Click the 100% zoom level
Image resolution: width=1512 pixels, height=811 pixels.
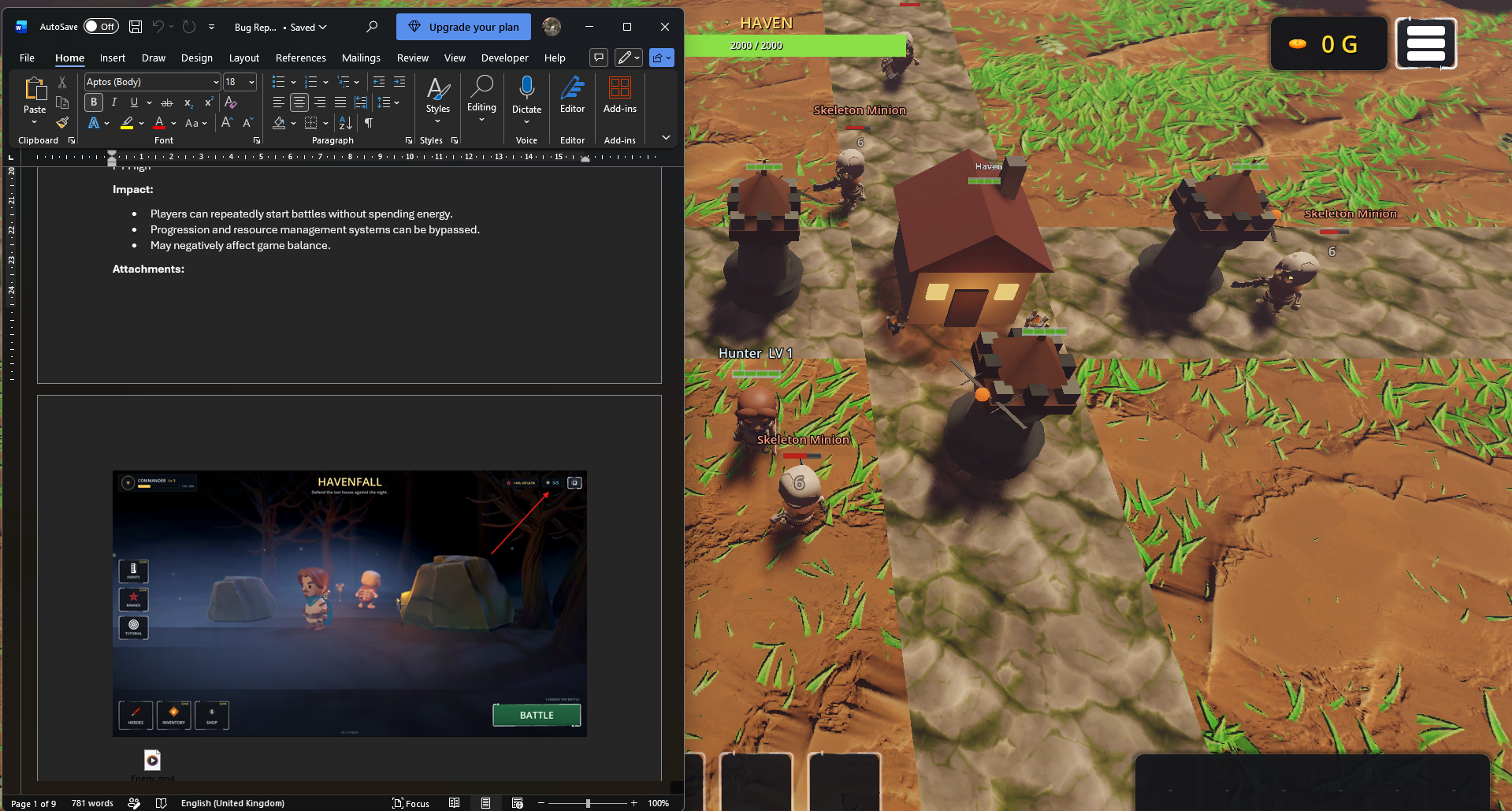click(658, 803)
